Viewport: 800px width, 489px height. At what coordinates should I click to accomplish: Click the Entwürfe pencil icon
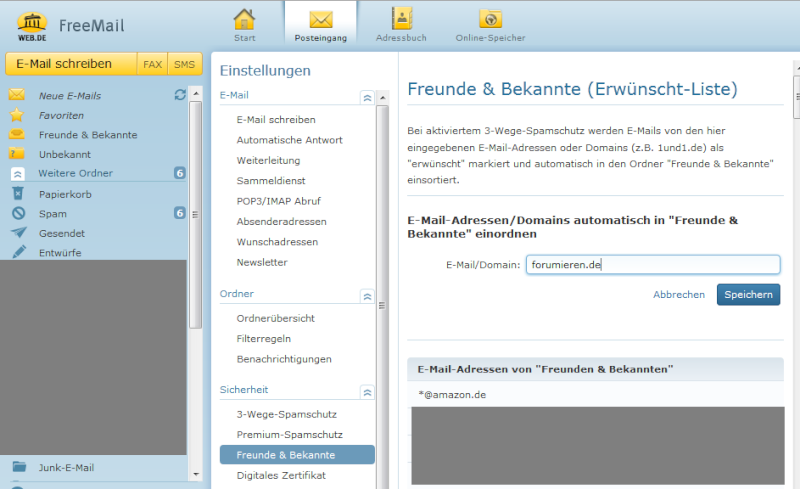click(x=19, y=252)
